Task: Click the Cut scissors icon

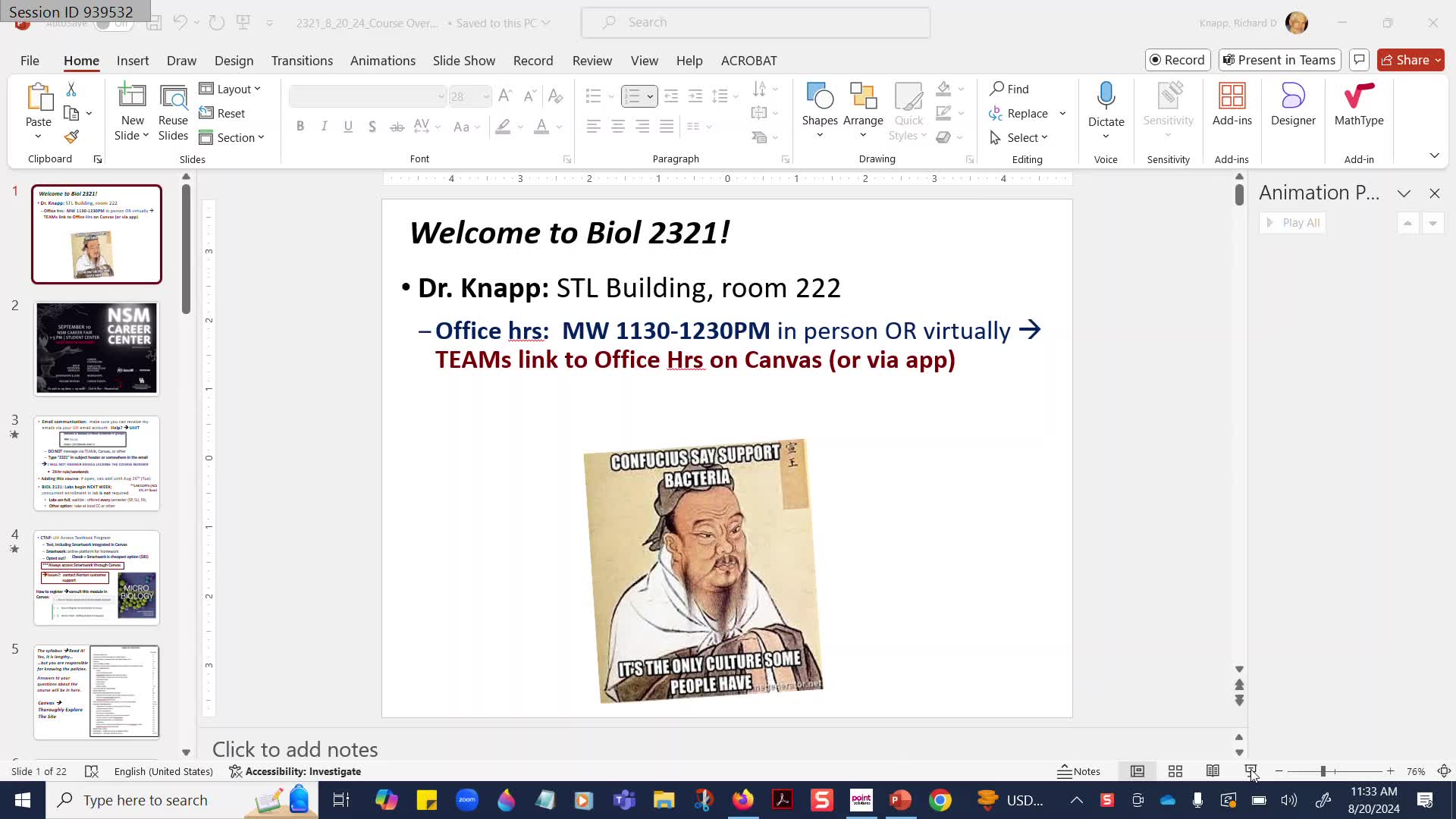Action: point(71,89)
